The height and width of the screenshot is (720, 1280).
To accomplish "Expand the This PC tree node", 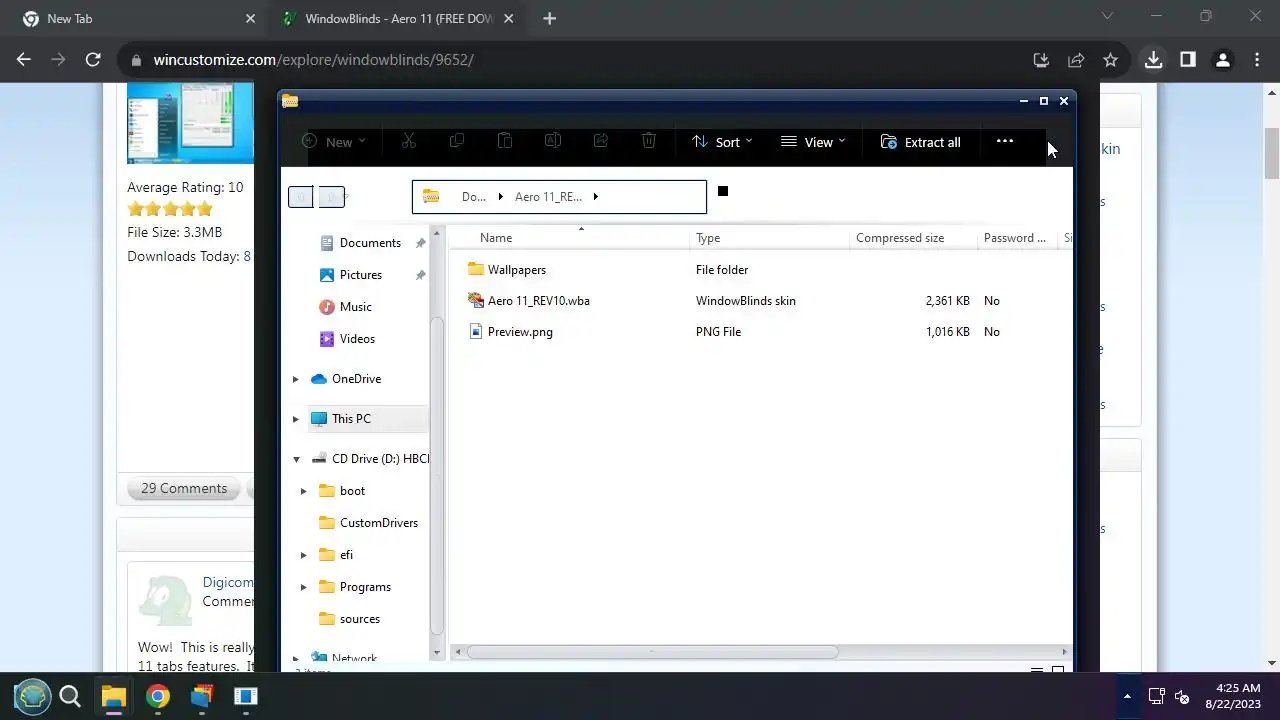I will 296,419.
